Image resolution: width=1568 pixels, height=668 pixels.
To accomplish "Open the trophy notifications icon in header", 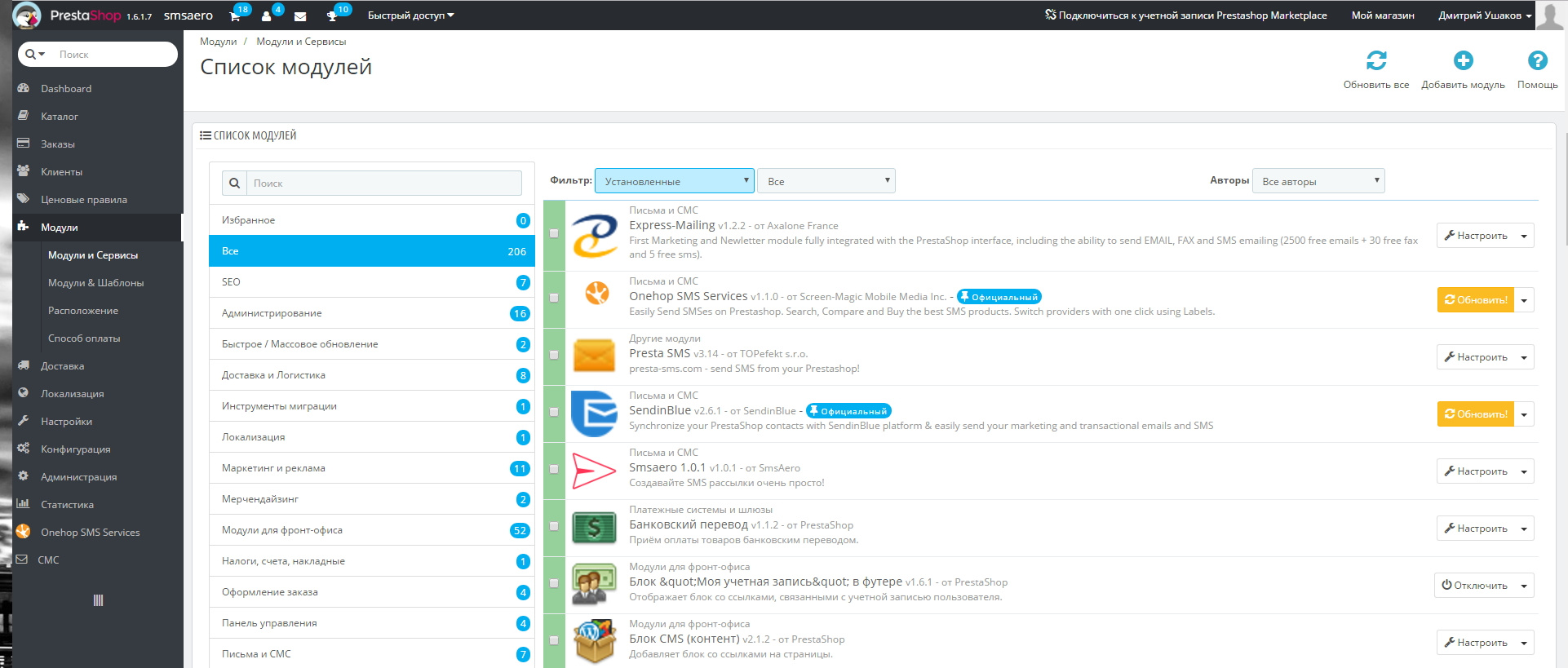I will pyautogui.click(x=332, y=16).
